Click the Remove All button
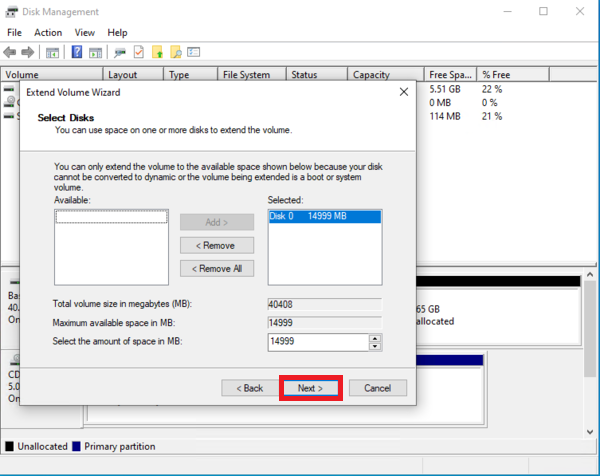600x476 pixels. [217, 268]
